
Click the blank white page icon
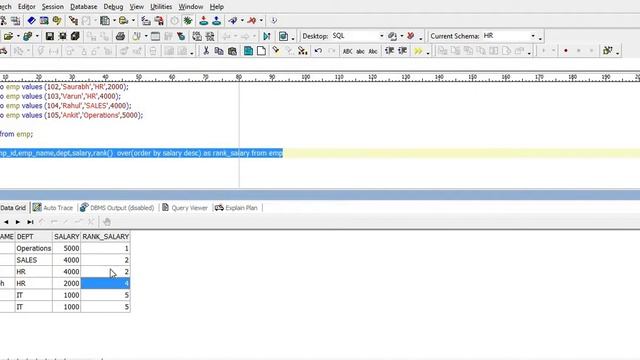(x=261, y=51)
